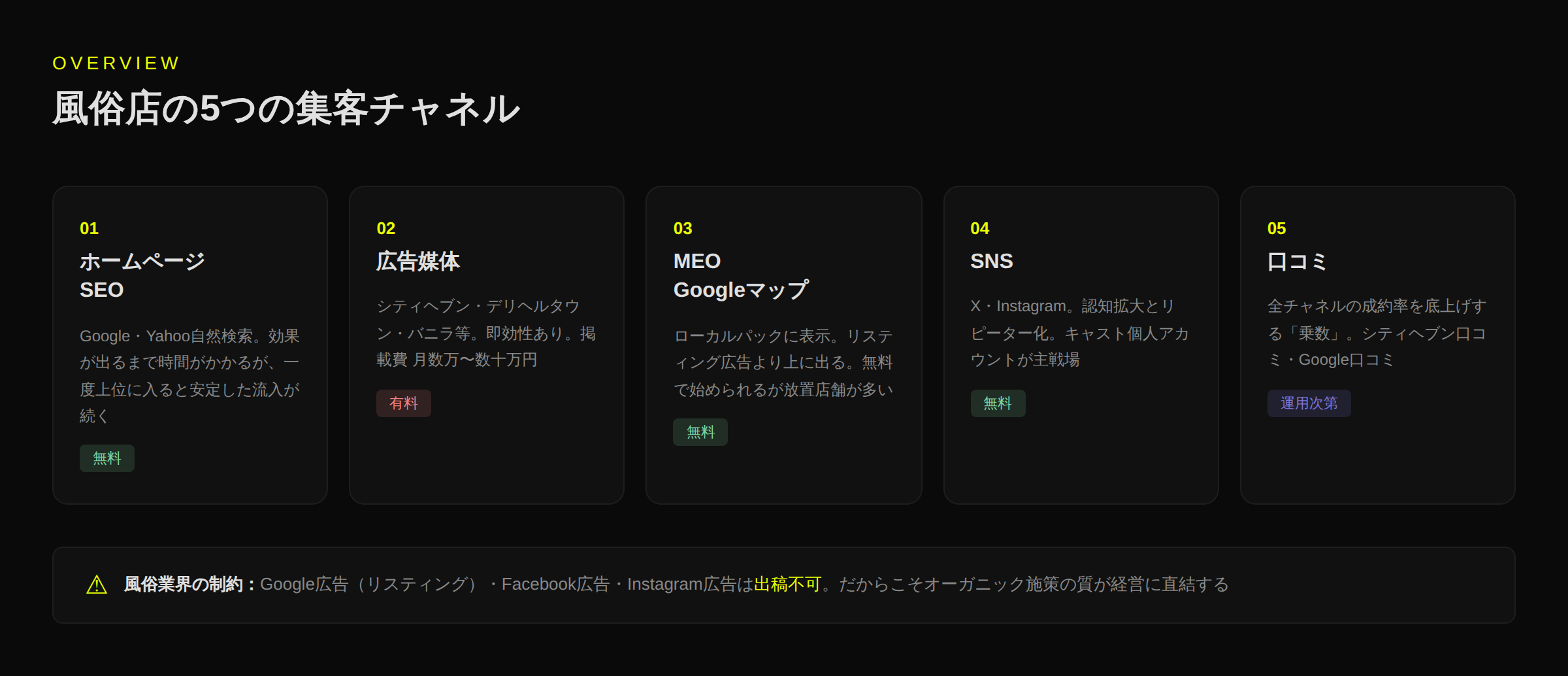Viewport: 1568px width, 676px height.
Task: Click the highlighted 出稿不可 text
Action: pos(787,584)
